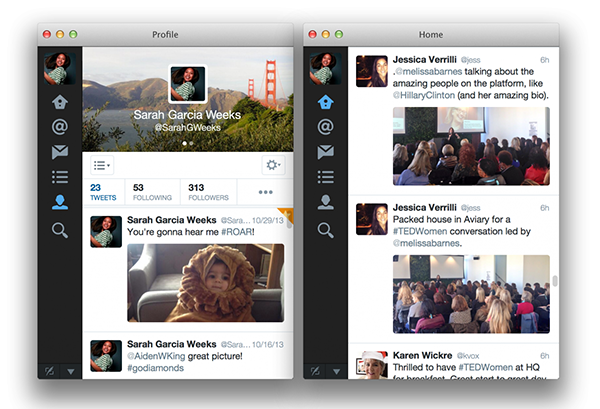Open Messages envelope in Profile window sidebar

point(60,152)
